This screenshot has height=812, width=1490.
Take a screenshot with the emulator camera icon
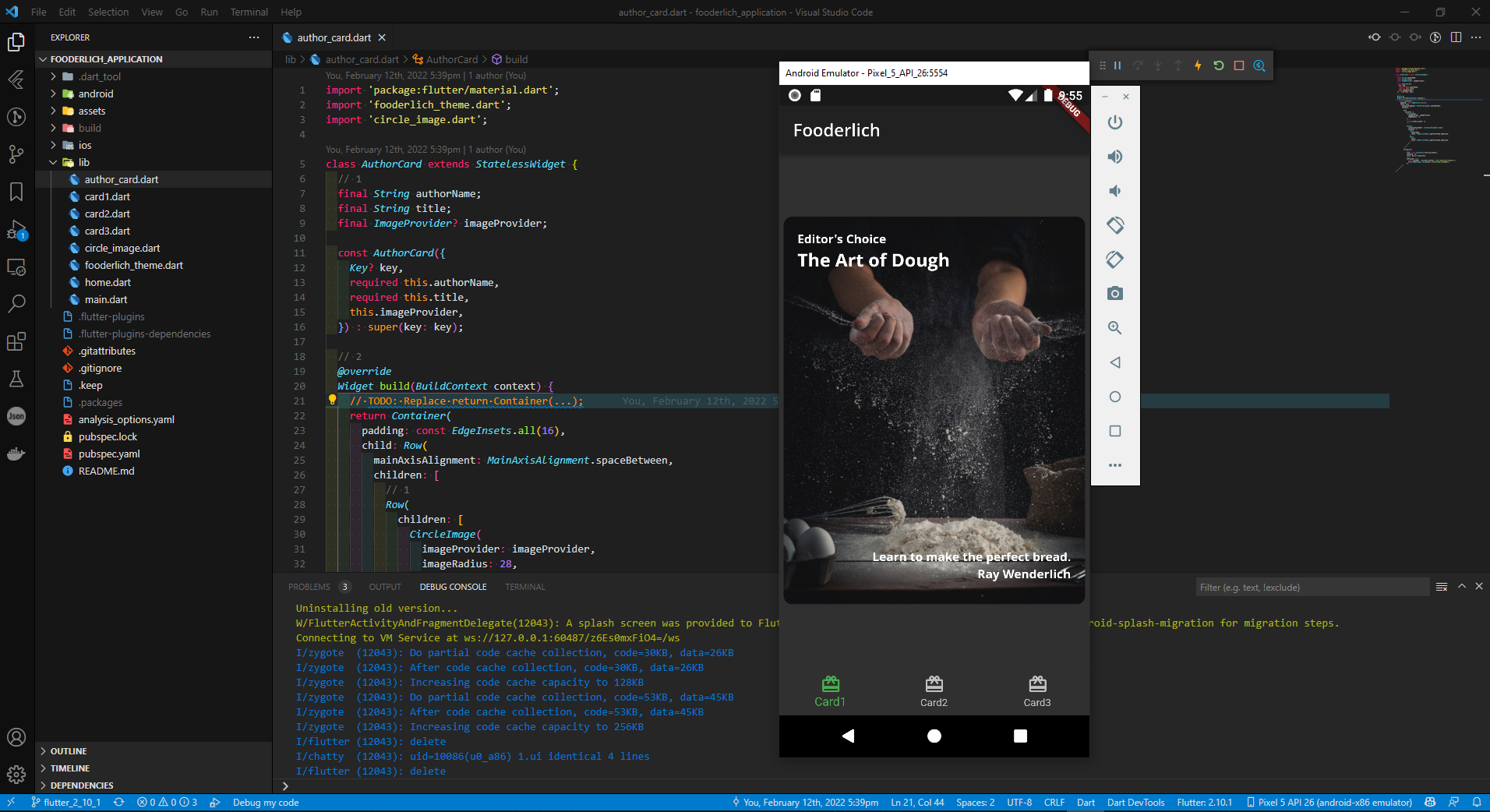tap(1115, 294)
